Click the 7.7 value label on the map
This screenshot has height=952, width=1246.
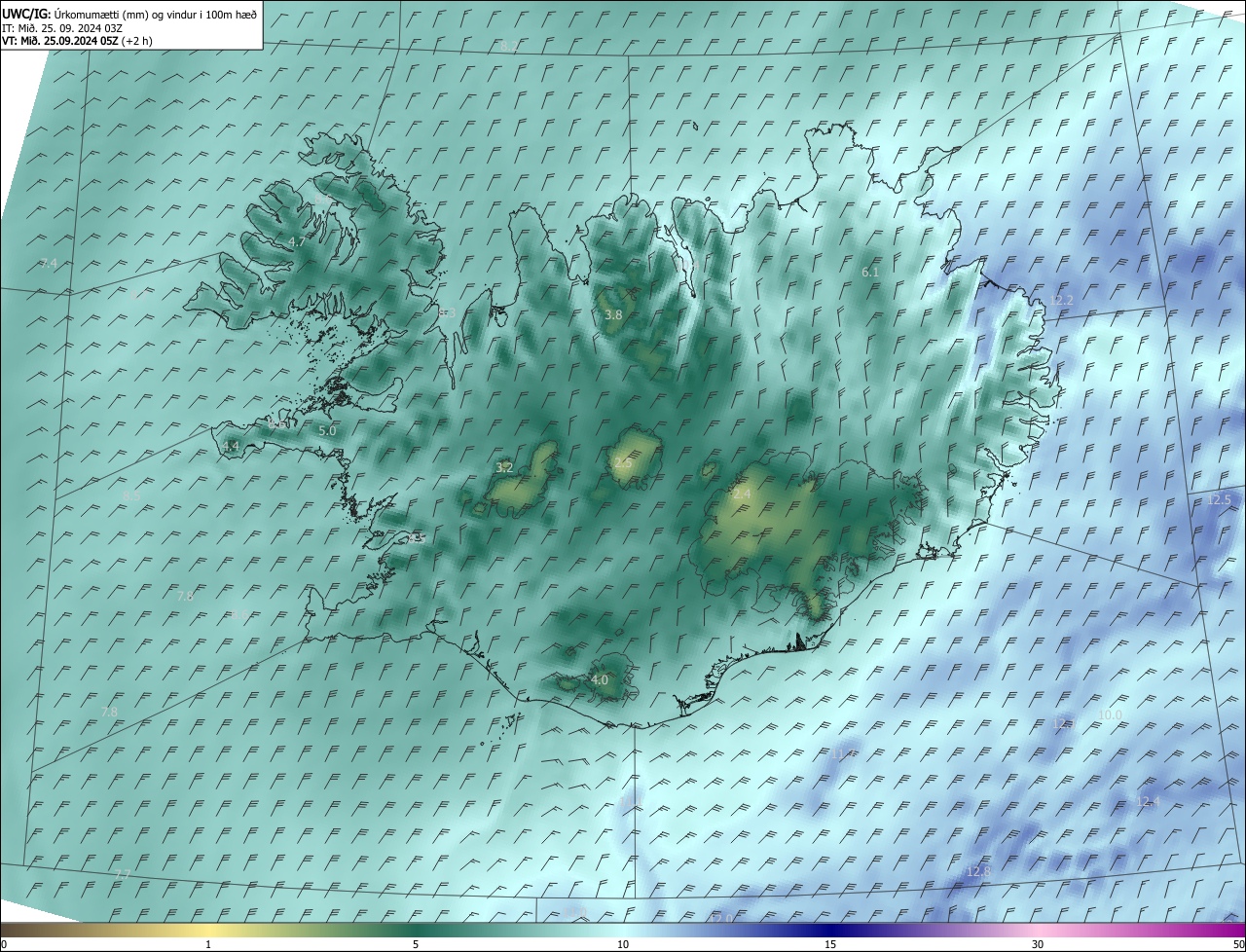coord(122,875)
